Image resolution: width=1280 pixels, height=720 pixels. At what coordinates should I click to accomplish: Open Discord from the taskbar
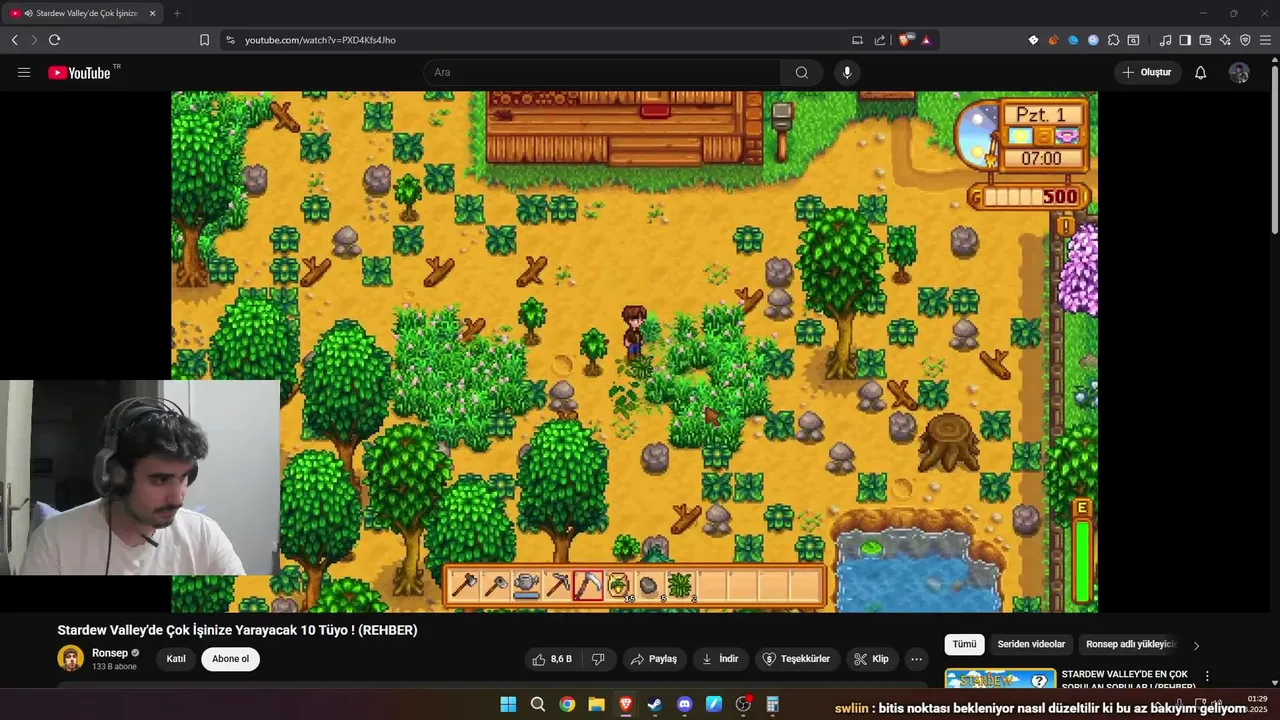(684, 704)
